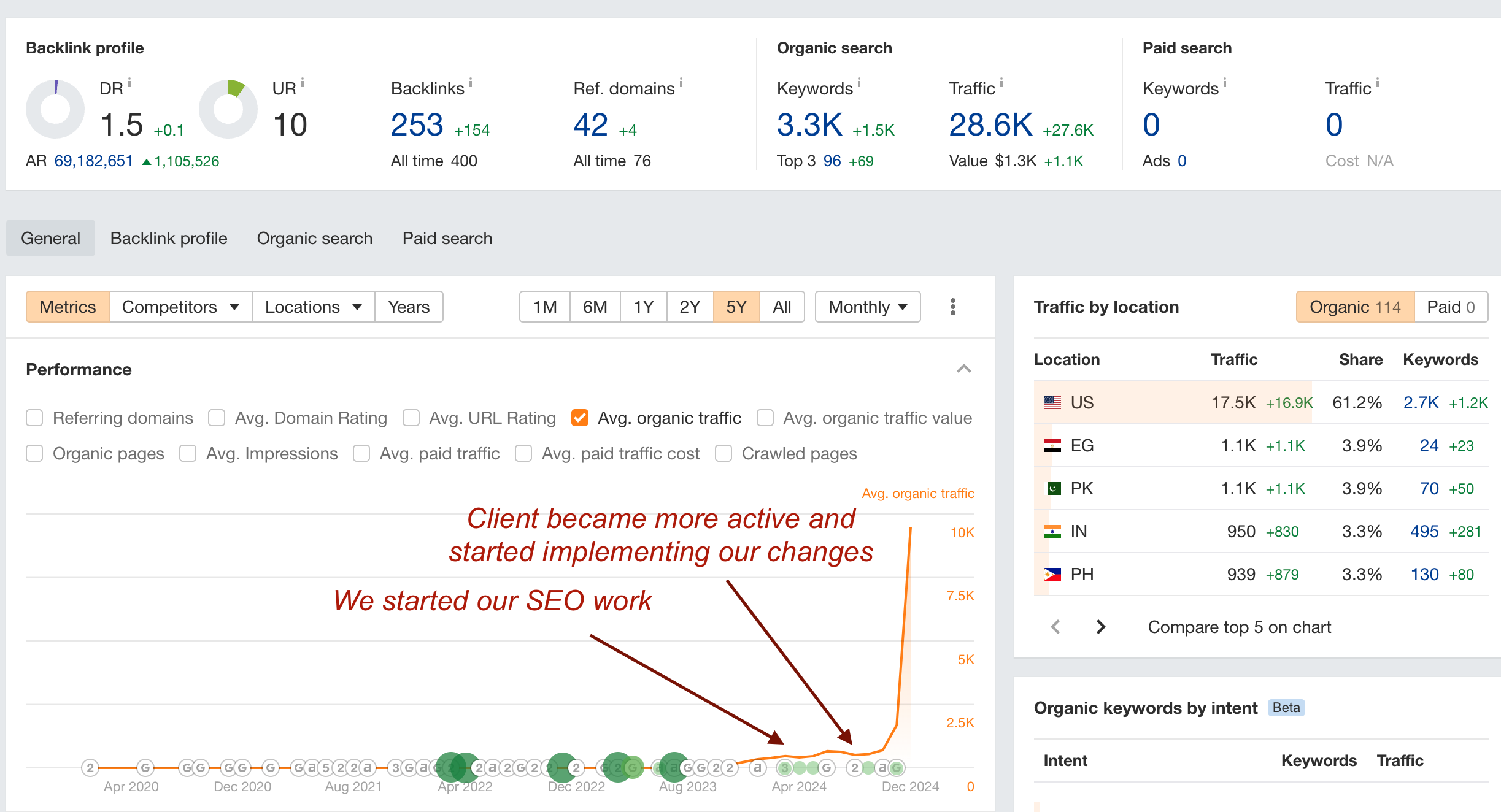Click the Pakistan flag icon
Screen dimensions: 1501x812
coord(1054,489)
